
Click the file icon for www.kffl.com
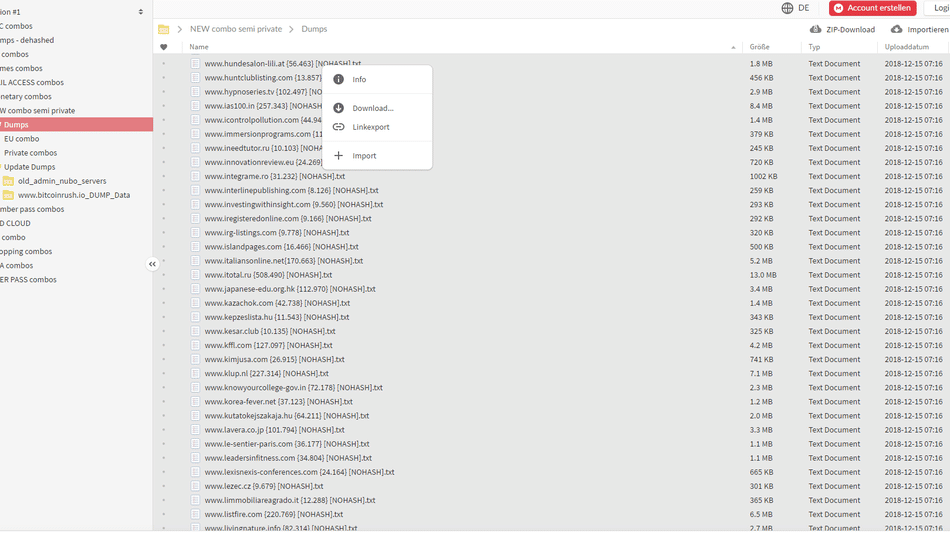point(195,345)
